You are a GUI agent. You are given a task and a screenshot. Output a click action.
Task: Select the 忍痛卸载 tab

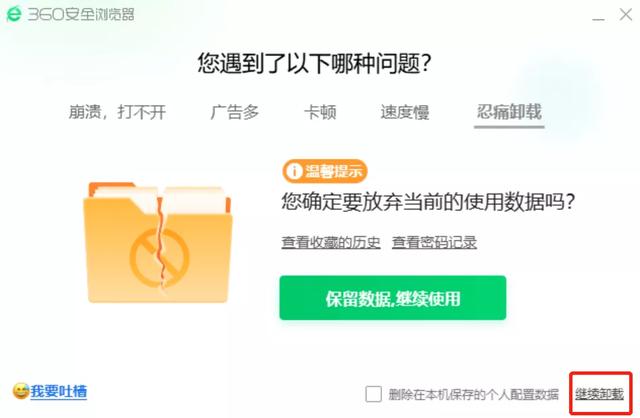tap(509, 112)
